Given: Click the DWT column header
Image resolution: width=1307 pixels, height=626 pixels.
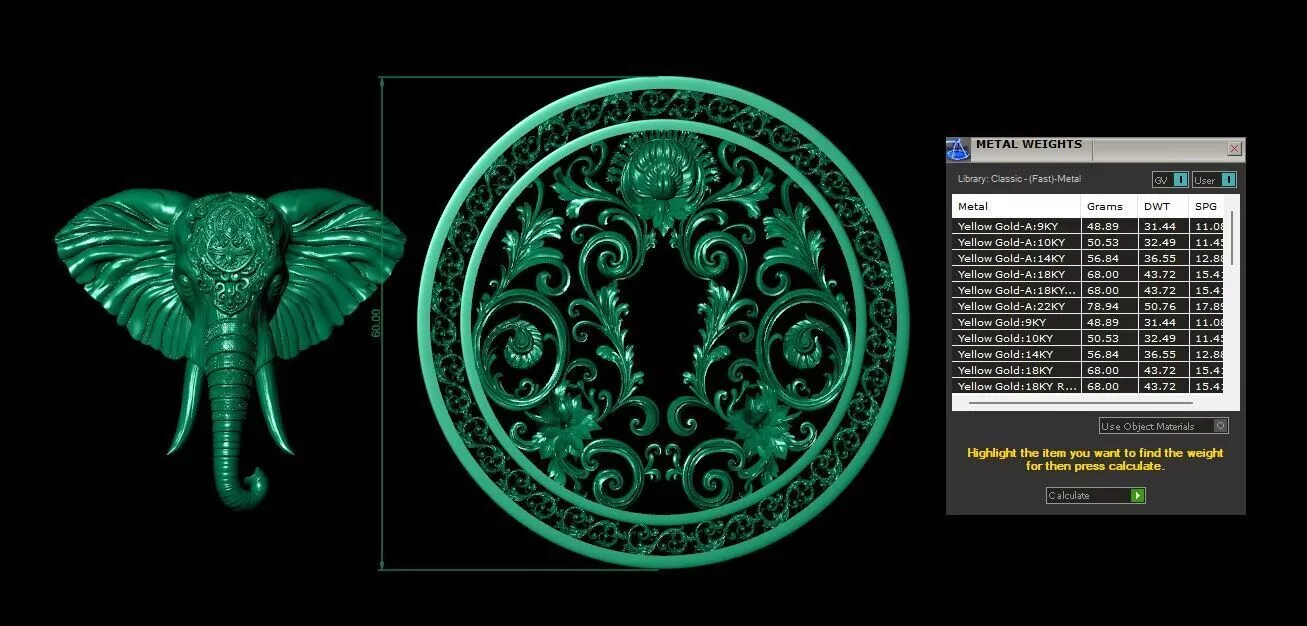Looking at the screenshot, I should [1163, 206].
